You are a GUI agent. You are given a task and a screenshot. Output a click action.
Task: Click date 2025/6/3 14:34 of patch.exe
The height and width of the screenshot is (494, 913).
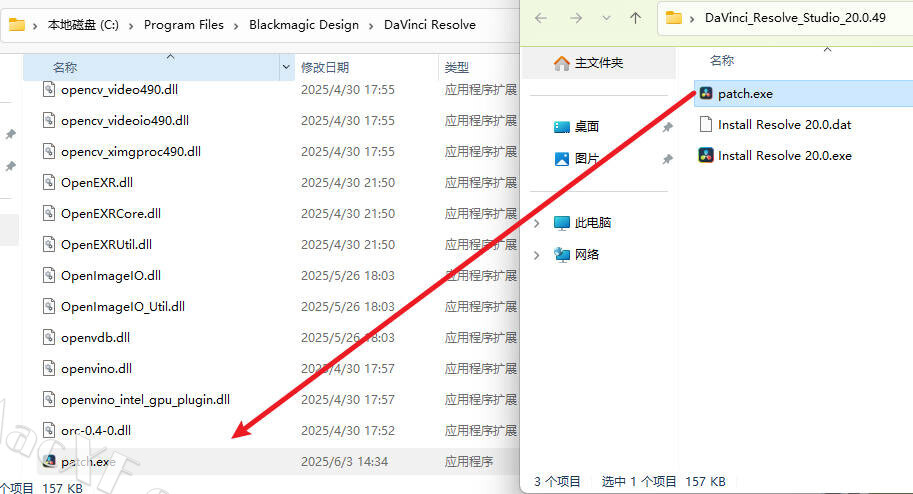point(344,461)
